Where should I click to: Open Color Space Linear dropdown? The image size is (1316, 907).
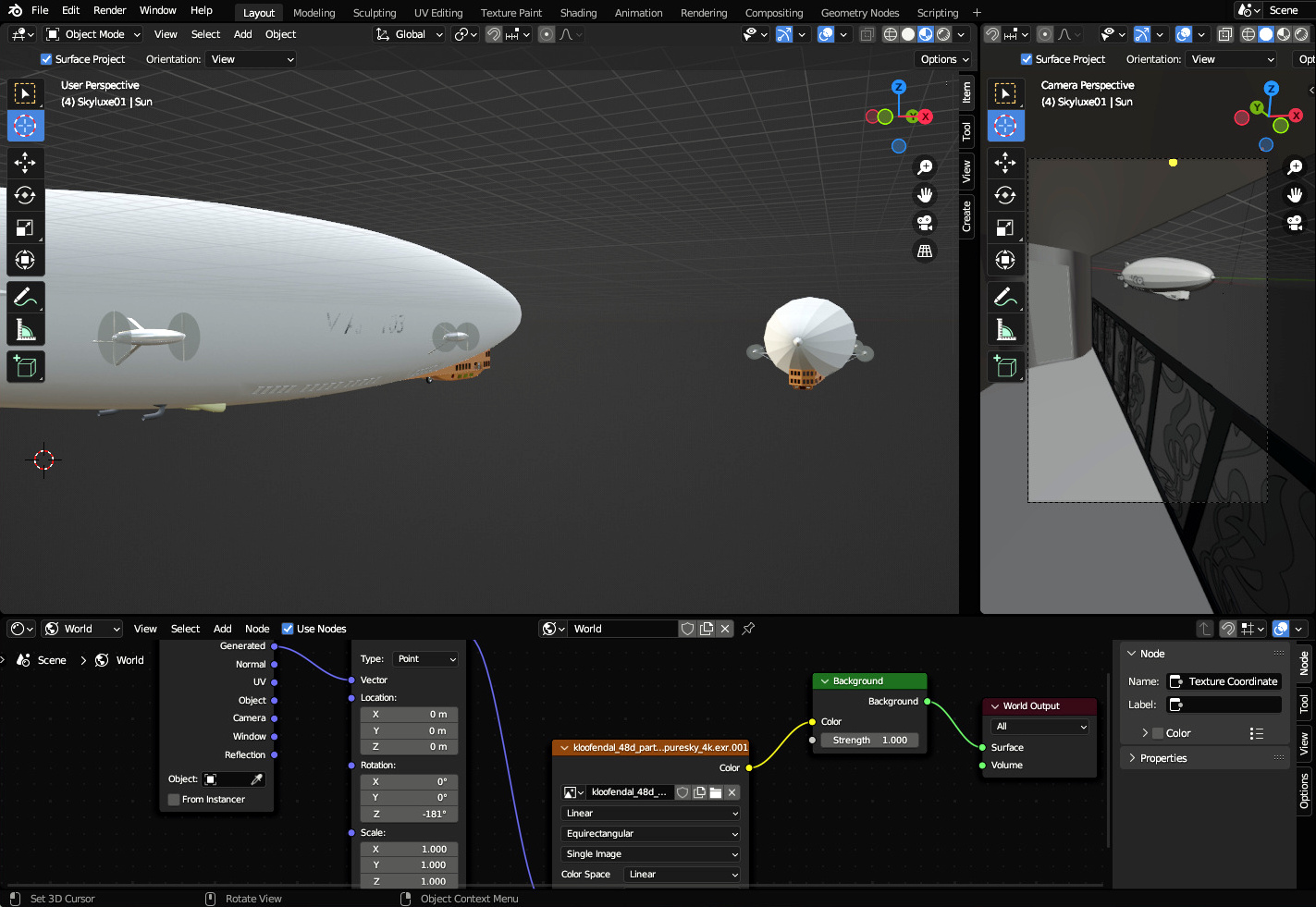click(683, 875)
